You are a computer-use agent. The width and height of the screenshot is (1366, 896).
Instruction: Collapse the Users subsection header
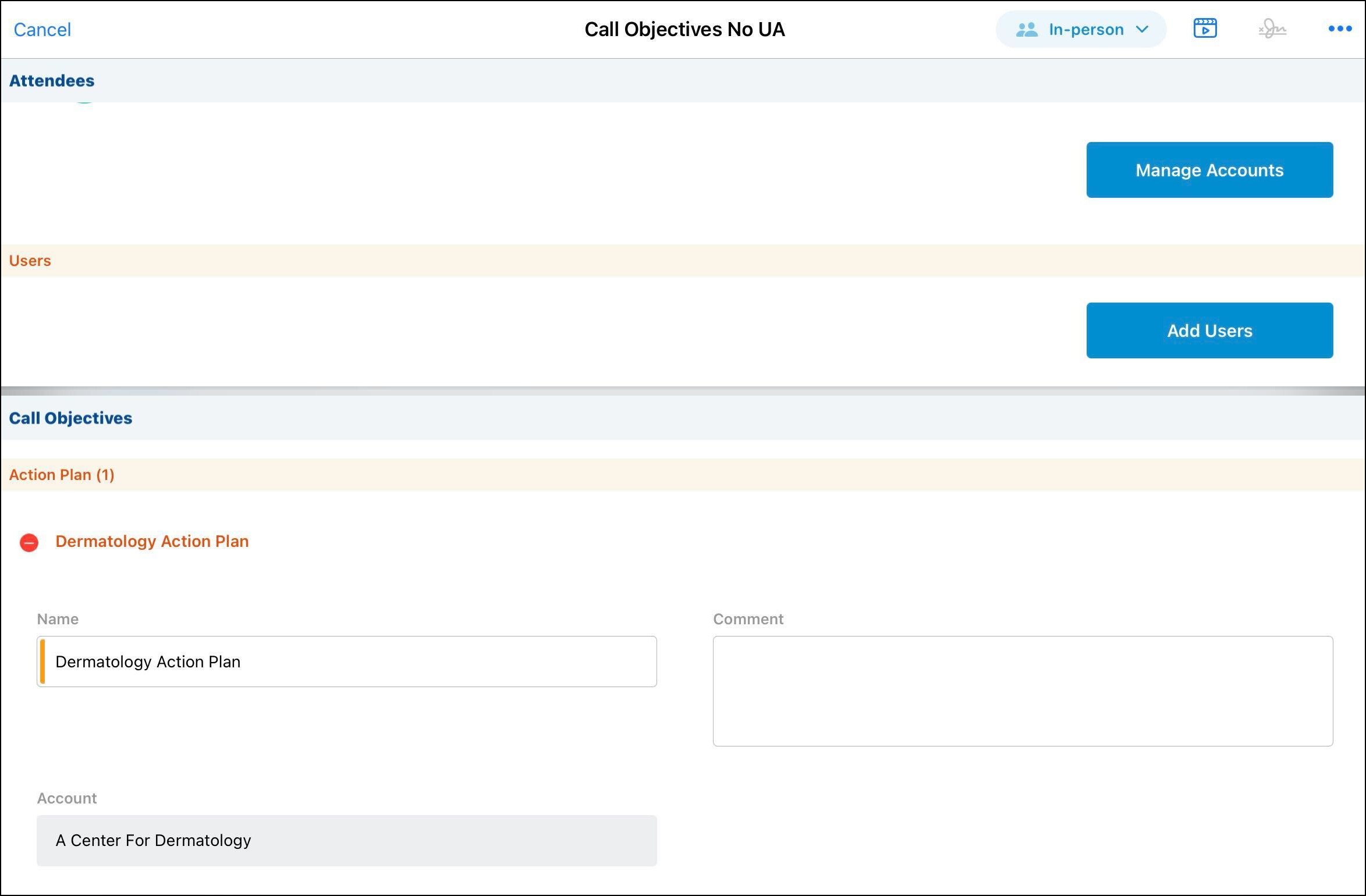pyautogui.click(x=30, y=261)
